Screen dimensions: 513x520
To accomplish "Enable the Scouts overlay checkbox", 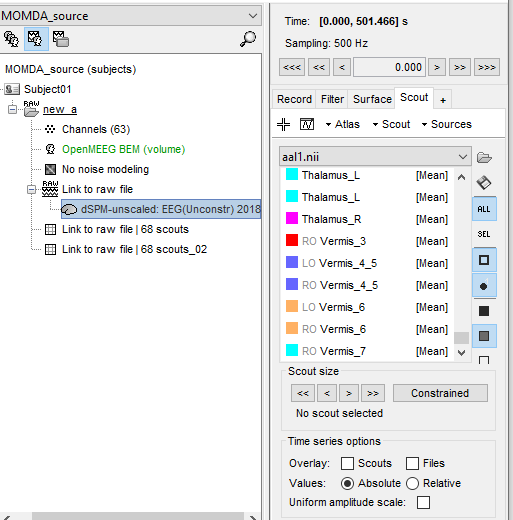I will (347, 463).
